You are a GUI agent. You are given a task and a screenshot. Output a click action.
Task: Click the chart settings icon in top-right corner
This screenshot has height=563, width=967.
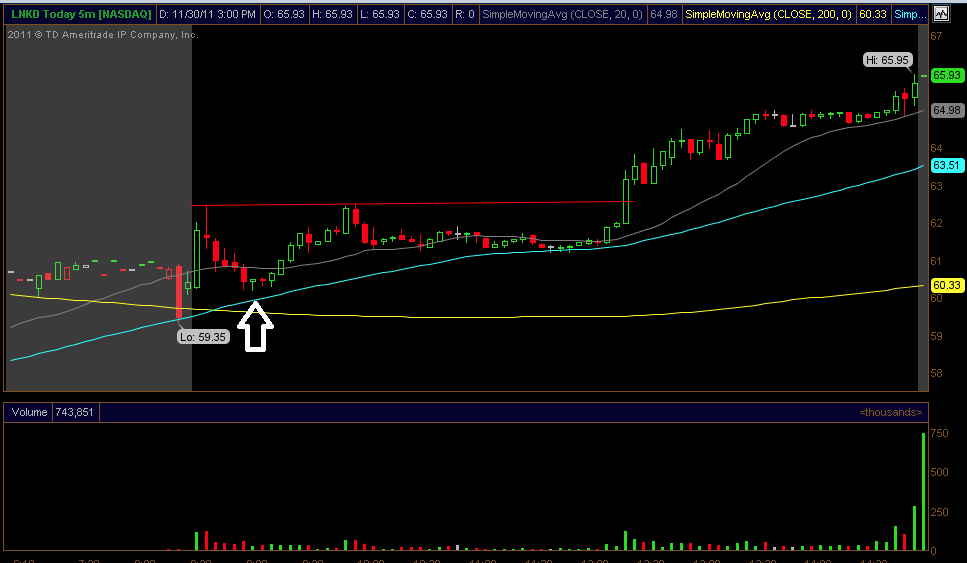coord(940,15)
